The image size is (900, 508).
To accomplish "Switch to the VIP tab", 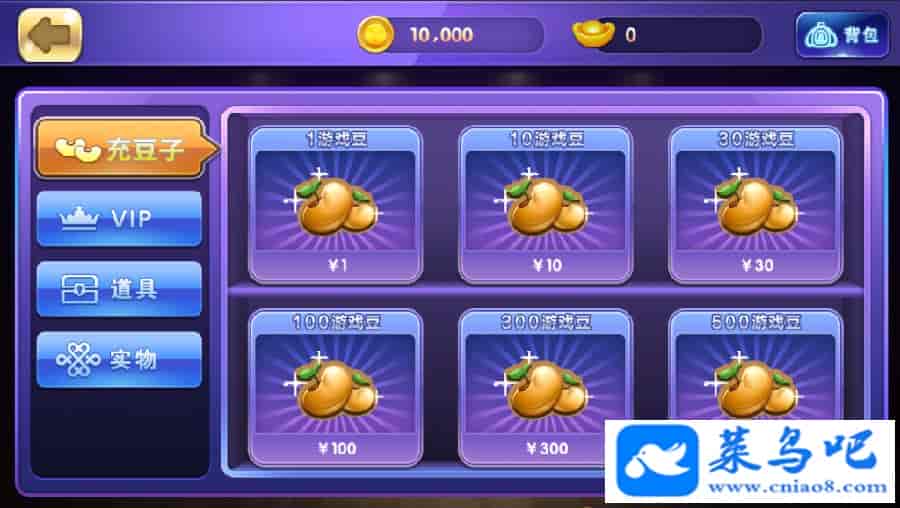I will 119,219.
